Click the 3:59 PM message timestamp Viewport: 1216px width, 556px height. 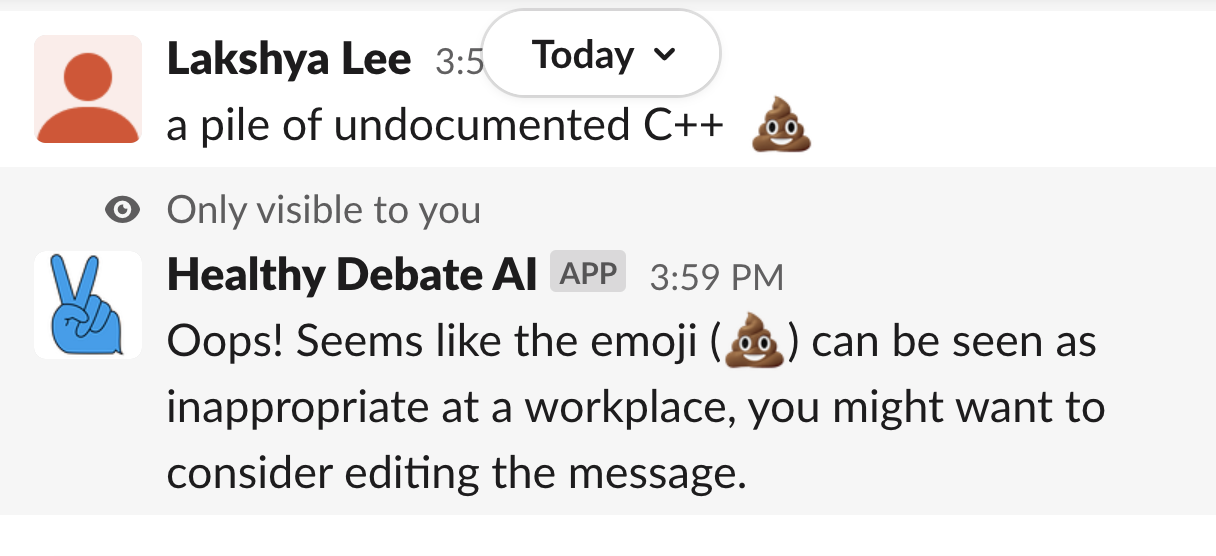(x=716, y=276)
